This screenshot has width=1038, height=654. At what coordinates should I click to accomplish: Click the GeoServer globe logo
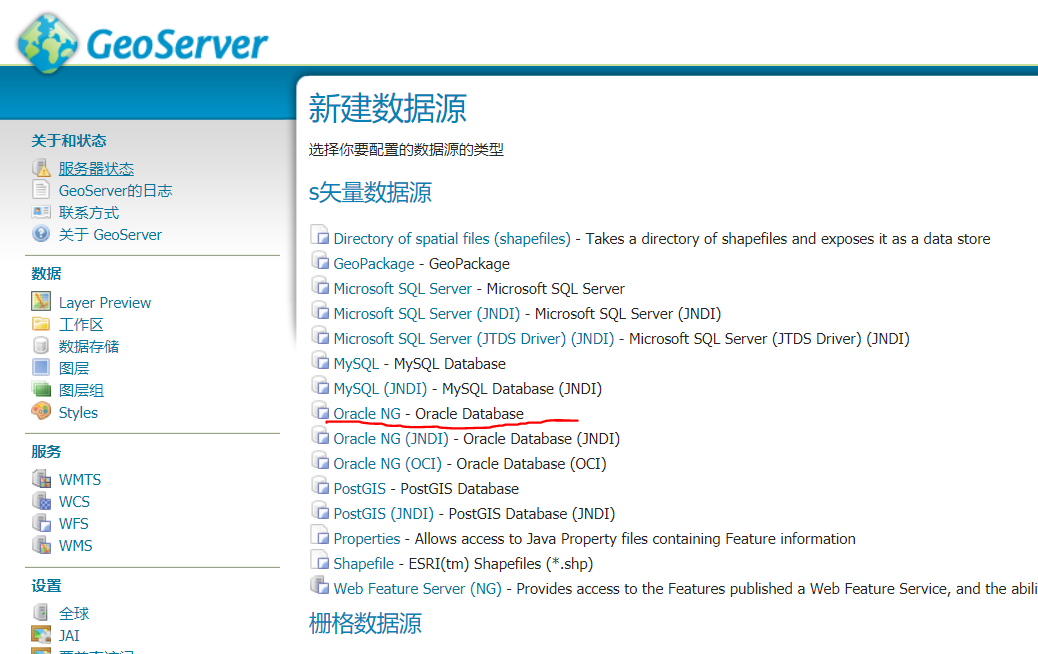tap(46, 43)
